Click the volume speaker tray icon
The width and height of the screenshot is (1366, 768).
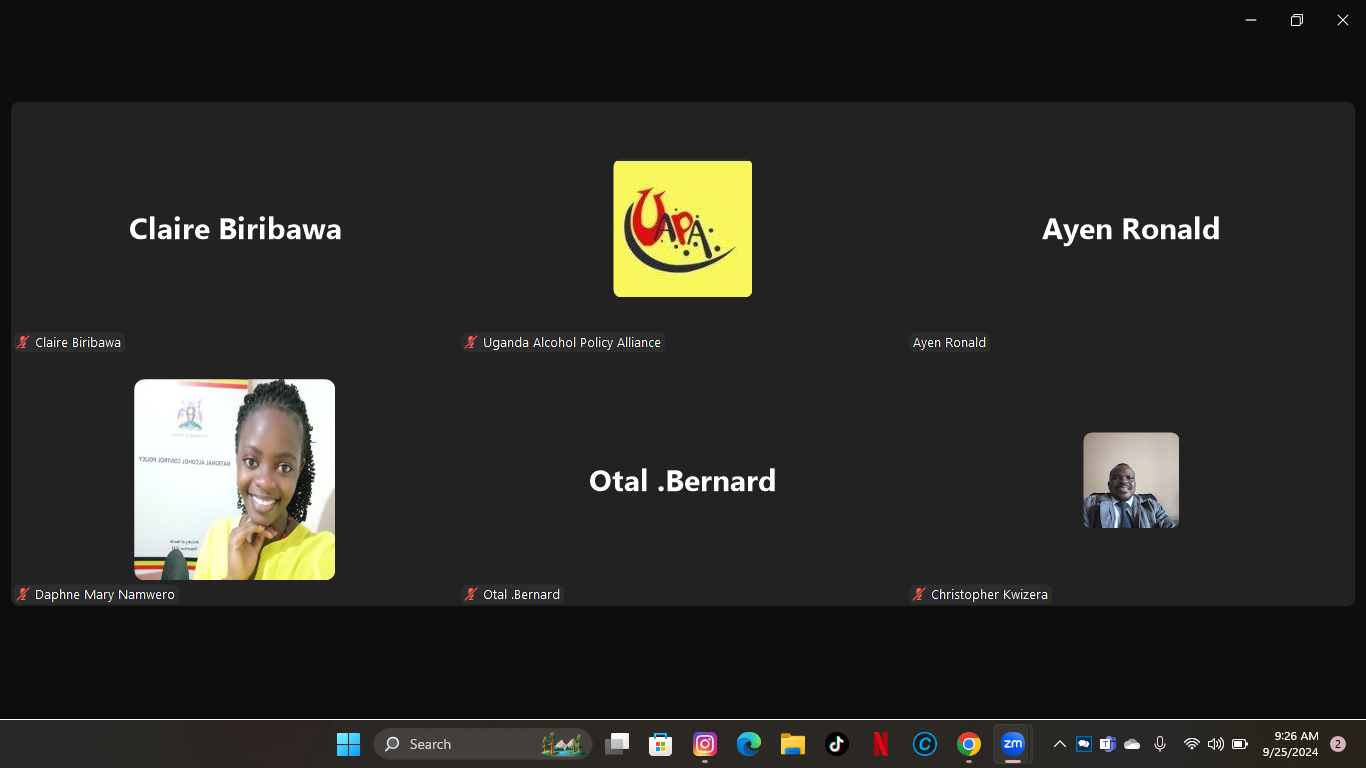tap(1215, 744)
